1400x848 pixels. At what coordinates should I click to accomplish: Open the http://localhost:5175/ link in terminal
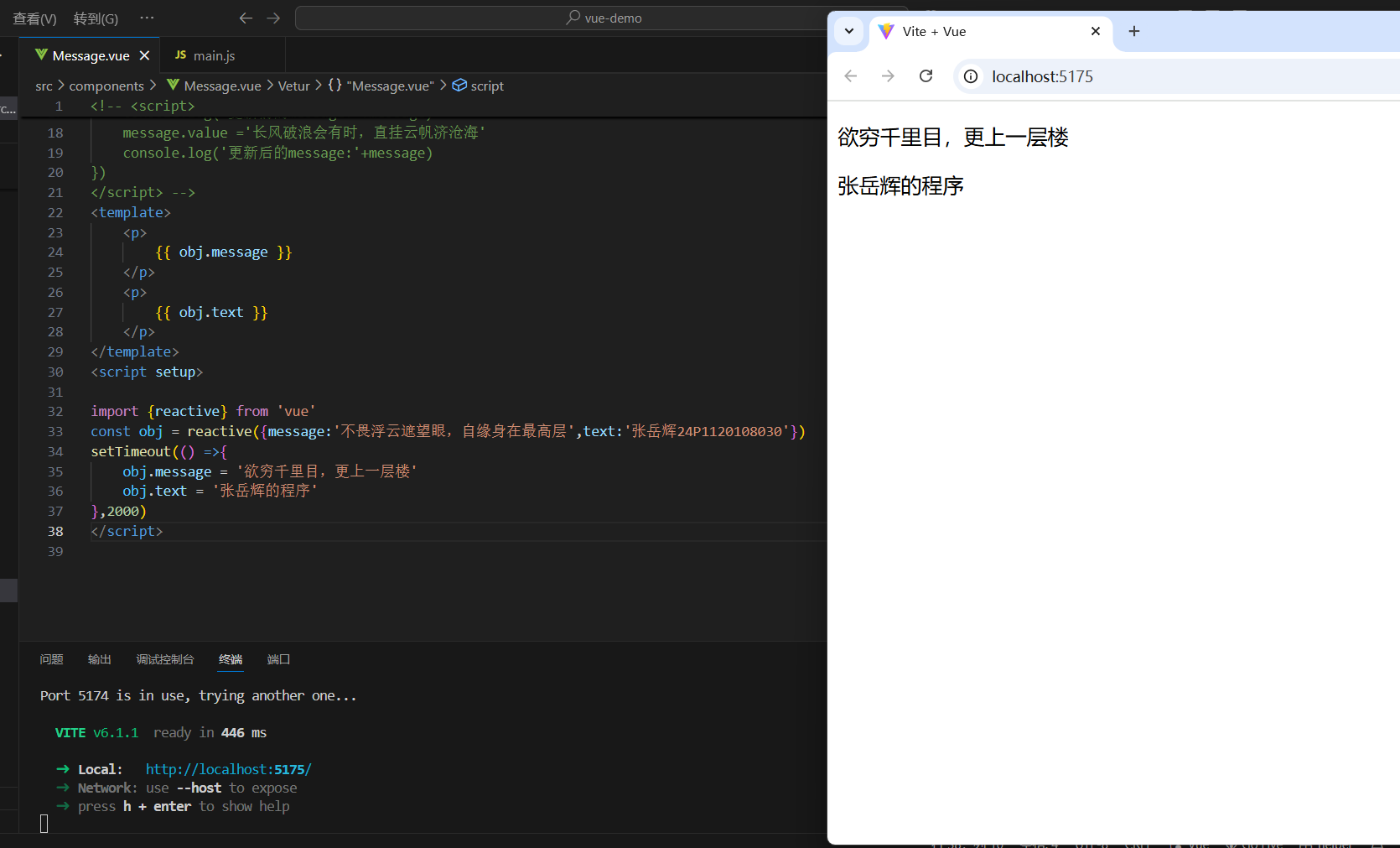point(229,769)
